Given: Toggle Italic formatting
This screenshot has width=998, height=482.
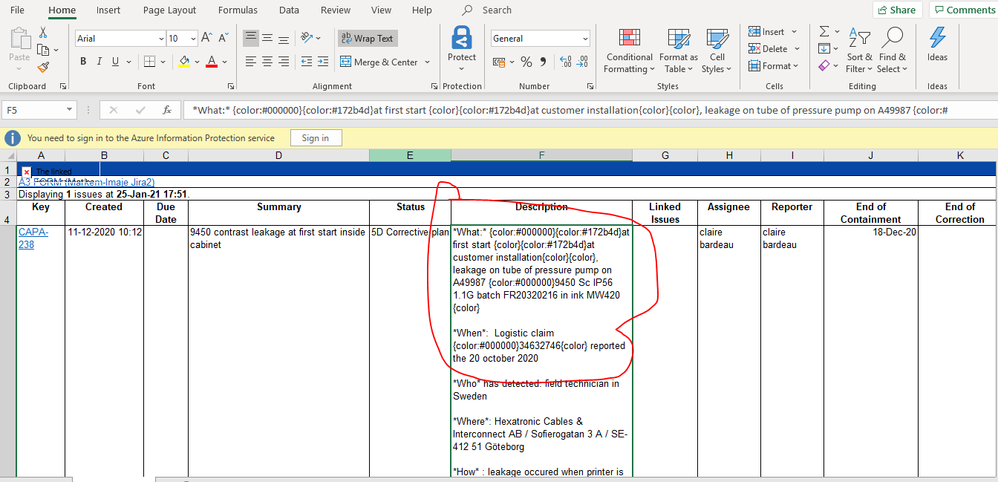Looking at the screenshot, I should 99,62.
